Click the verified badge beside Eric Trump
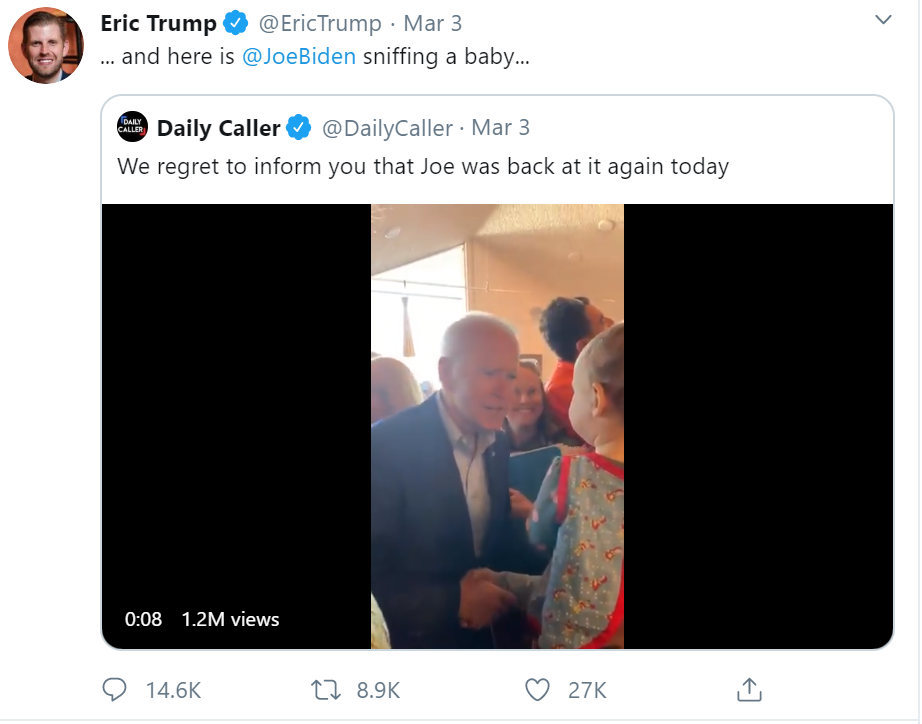 pos(235,23)
